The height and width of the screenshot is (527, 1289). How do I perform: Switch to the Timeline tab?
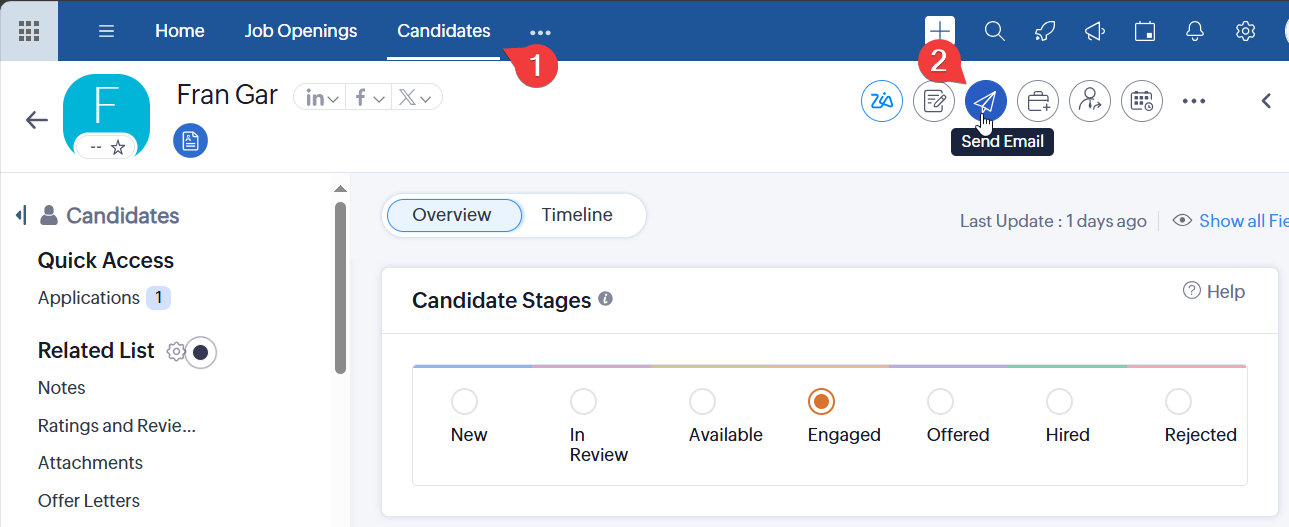pos(577,215)
